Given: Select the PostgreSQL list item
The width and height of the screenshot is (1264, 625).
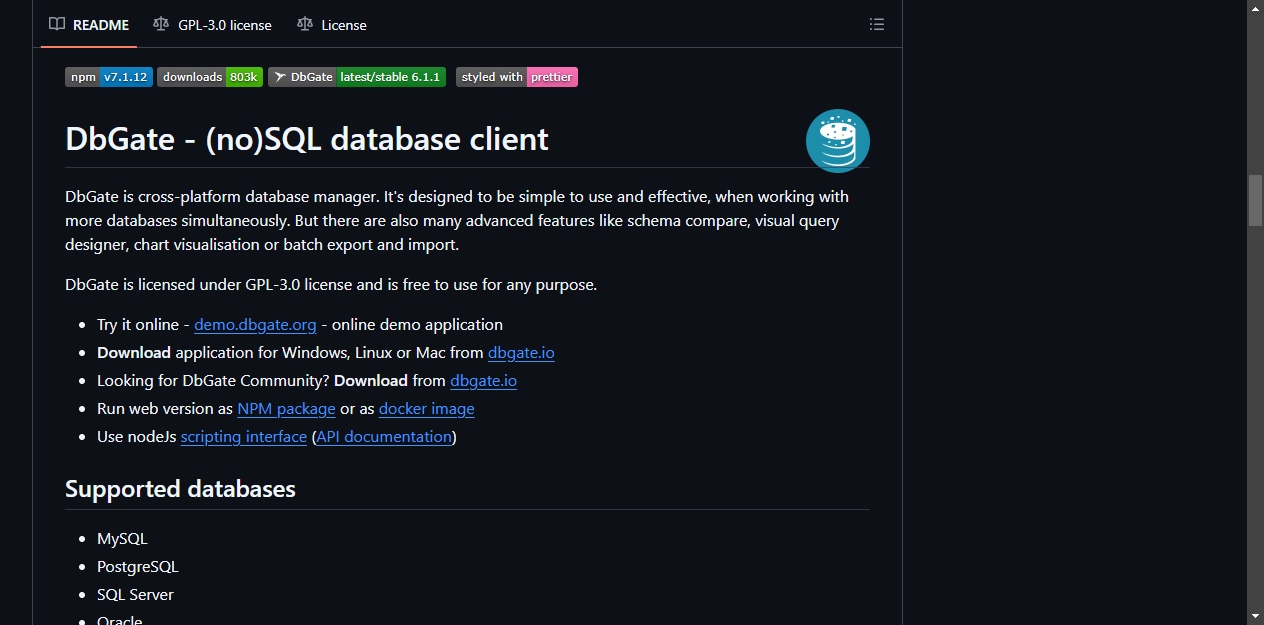Looking at the screenshot, I should click(138, 567).
